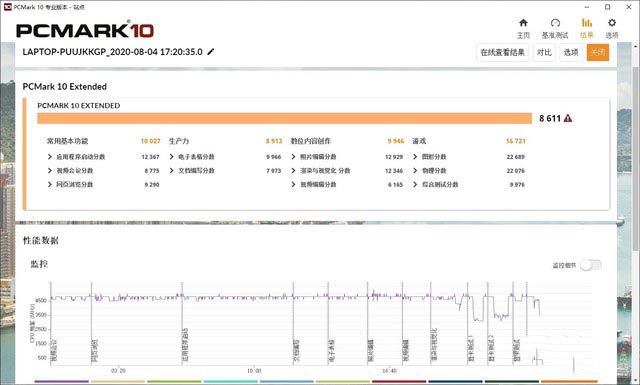Click the PCMark app icon in title bar
Image resolution: width=640 pixels, height=385 pixels.
[x=7, y=7]
